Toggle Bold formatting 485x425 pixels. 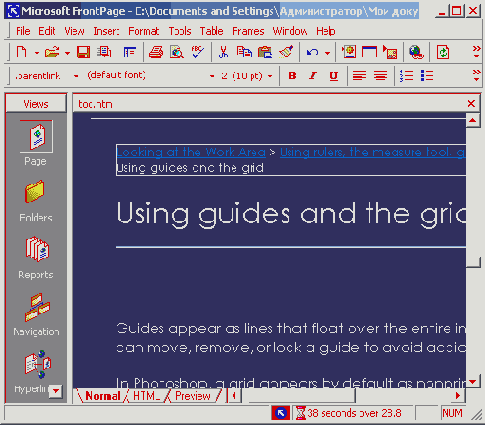[292, 76]
